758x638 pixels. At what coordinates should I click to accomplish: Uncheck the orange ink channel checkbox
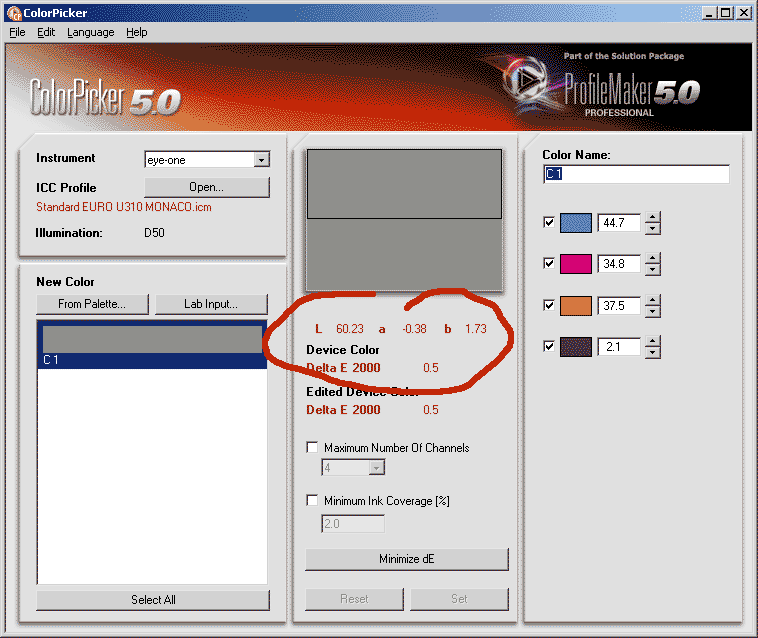coord(549,305)
